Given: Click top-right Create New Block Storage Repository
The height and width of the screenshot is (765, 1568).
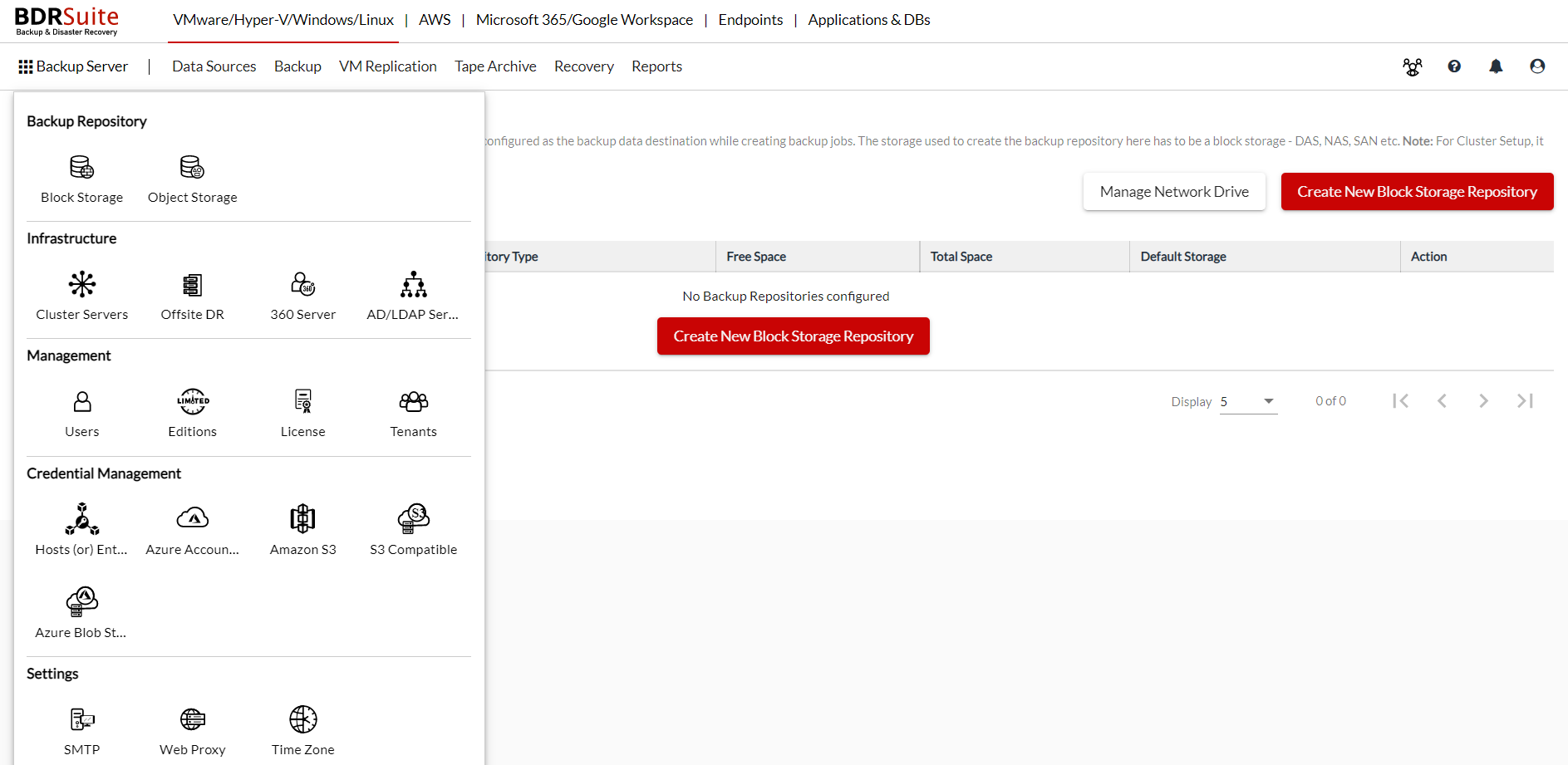Looking at the screenshot, I should point(1417,192).
